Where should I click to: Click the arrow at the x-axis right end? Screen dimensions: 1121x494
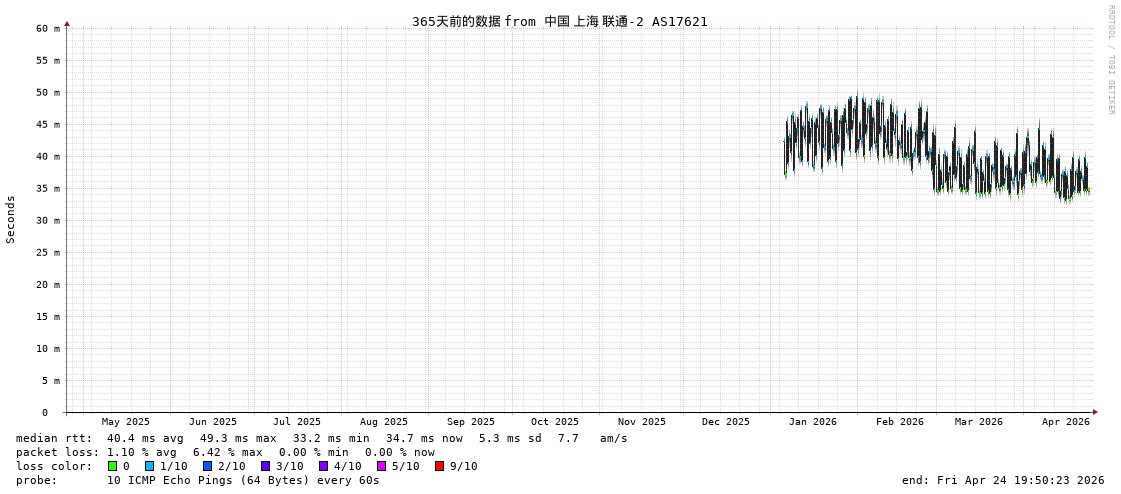click(1095, 412)
